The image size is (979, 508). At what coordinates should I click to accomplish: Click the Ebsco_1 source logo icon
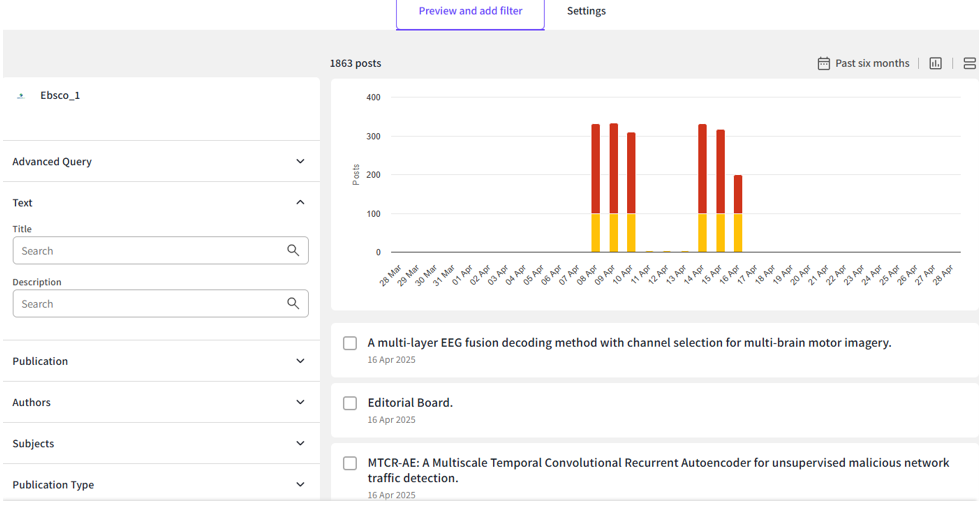pyautogui.click(x=21, y=96)
